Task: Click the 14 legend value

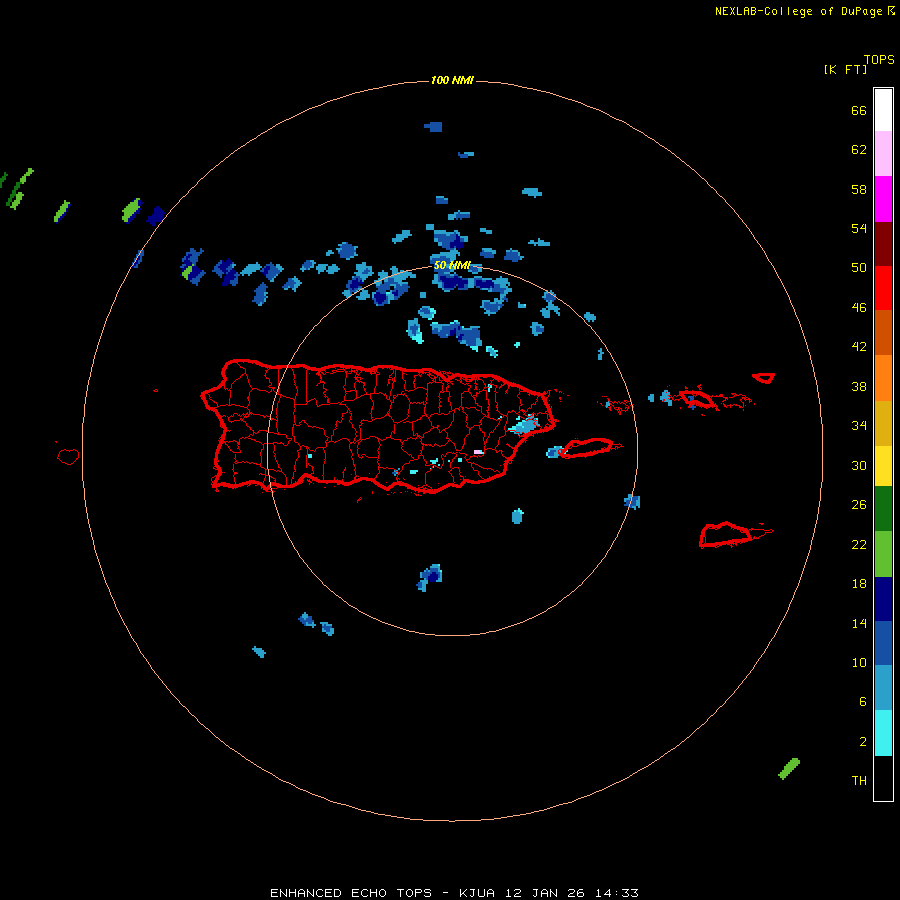Action: pyautogui.click(x=859, y=623)
